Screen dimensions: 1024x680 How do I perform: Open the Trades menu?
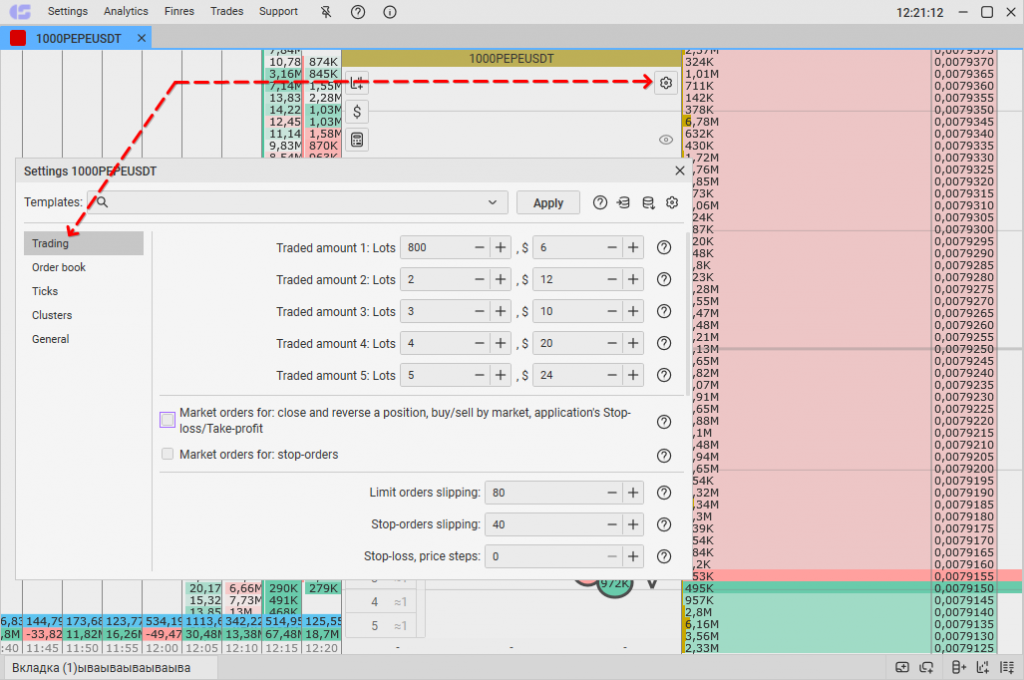click(227, 12)
